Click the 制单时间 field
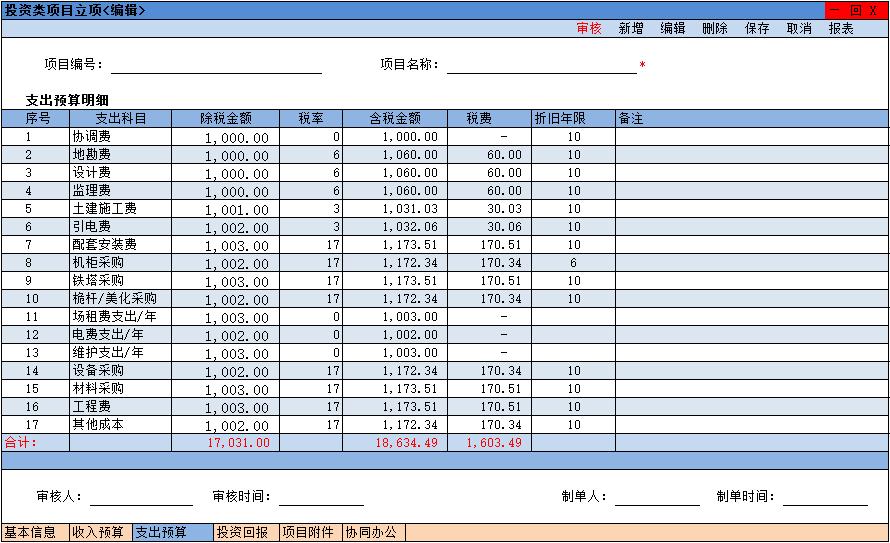Viewport: 890px width, 543px height. (825, 496)
